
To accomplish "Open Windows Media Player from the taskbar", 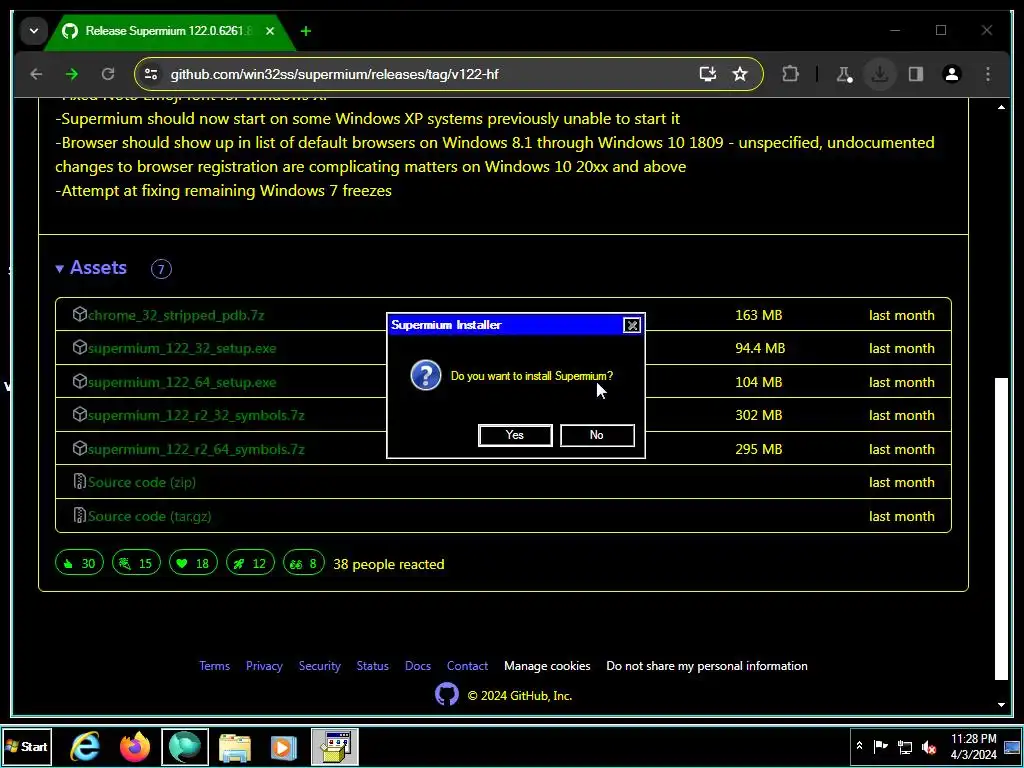I will click(283, 746).
